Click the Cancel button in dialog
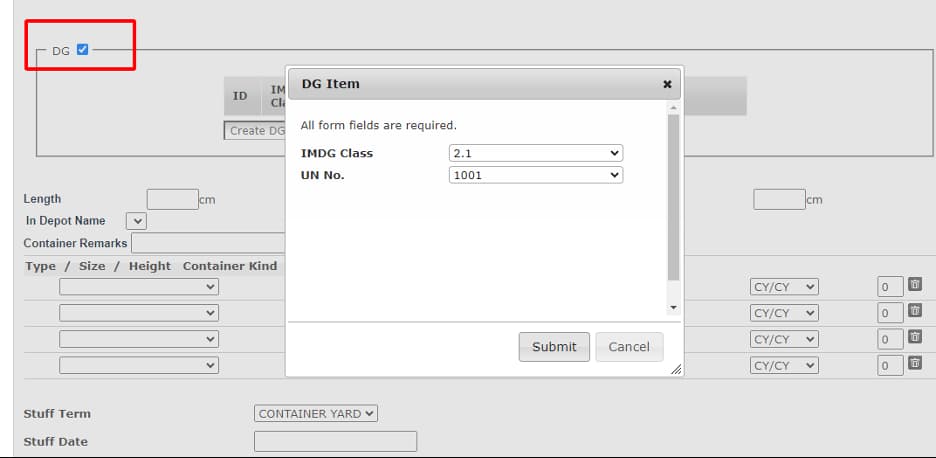This screenshot has height=458, width=936. click(x=629, y=347)
